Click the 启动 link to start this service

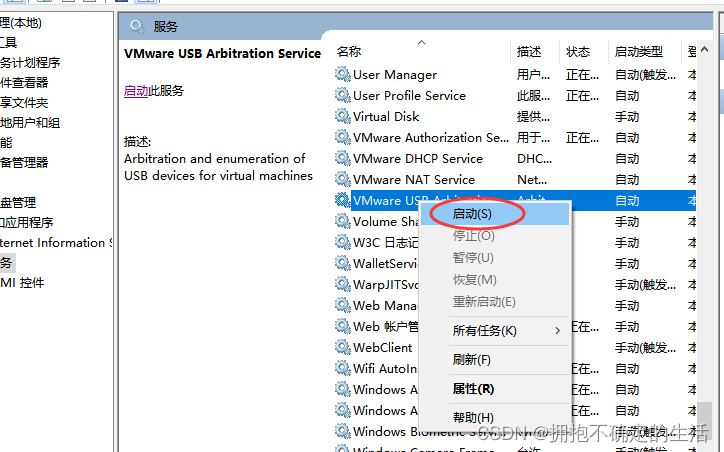136,91
